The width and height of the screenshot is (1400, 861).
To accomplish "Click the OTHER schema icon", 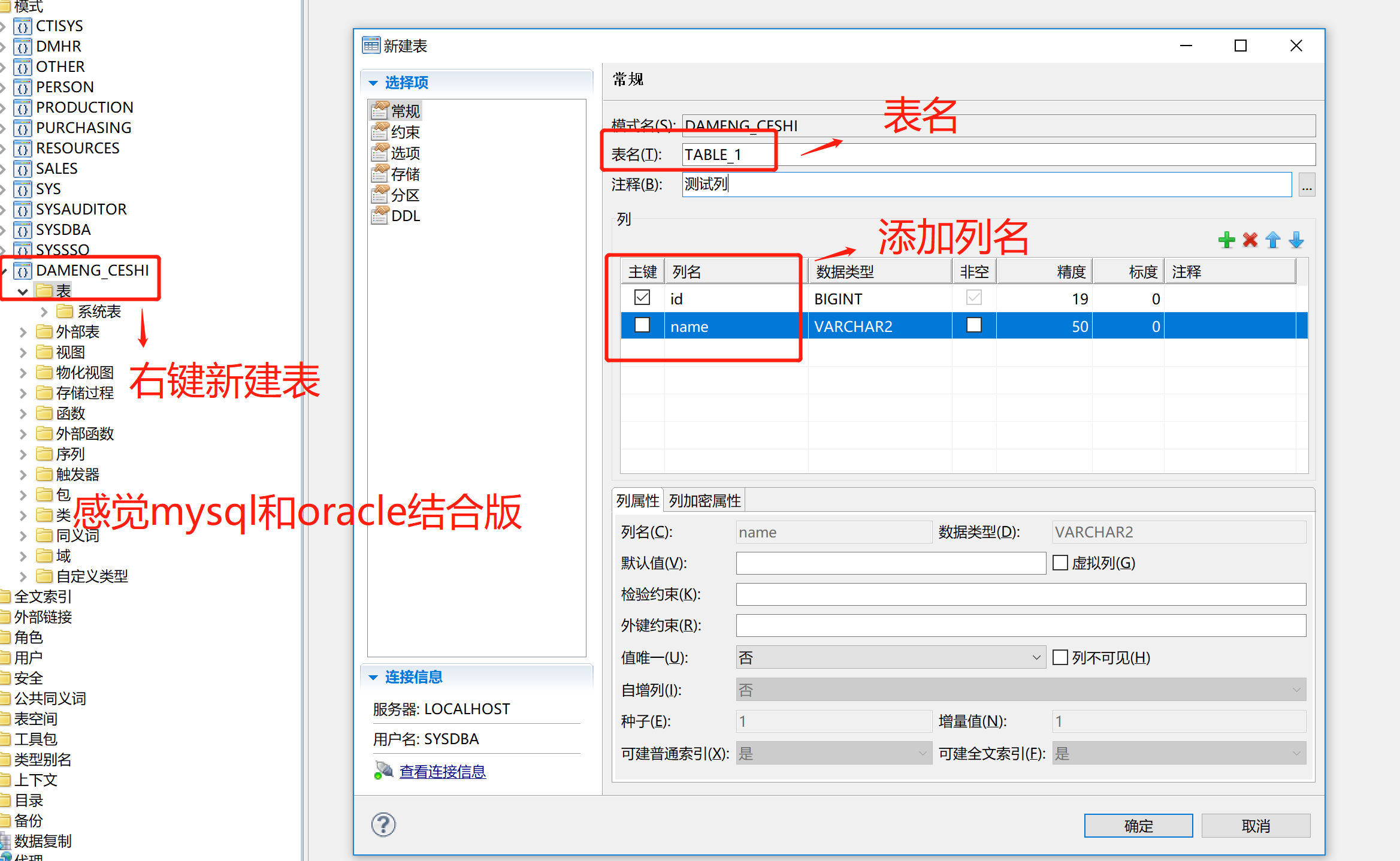I will tap(23, 67).
